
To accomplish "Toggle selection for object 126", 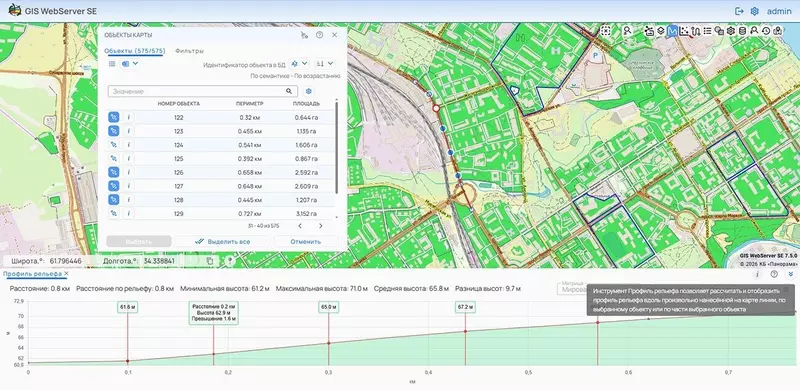I will pyautogui.click(x=114, y=173).
